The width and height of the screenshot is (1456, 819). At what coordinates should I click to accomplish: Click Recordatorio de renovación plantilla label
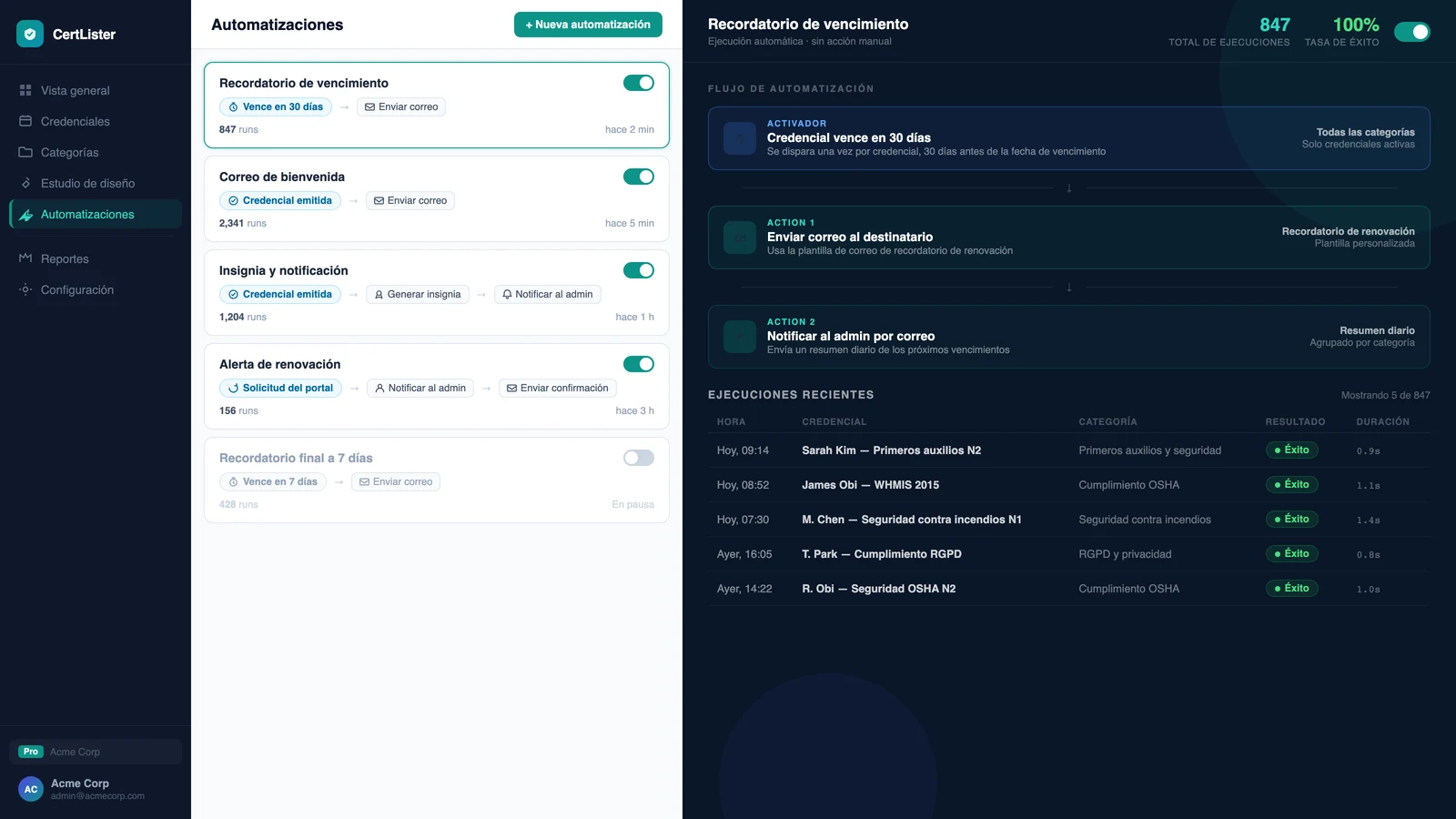1348,232
